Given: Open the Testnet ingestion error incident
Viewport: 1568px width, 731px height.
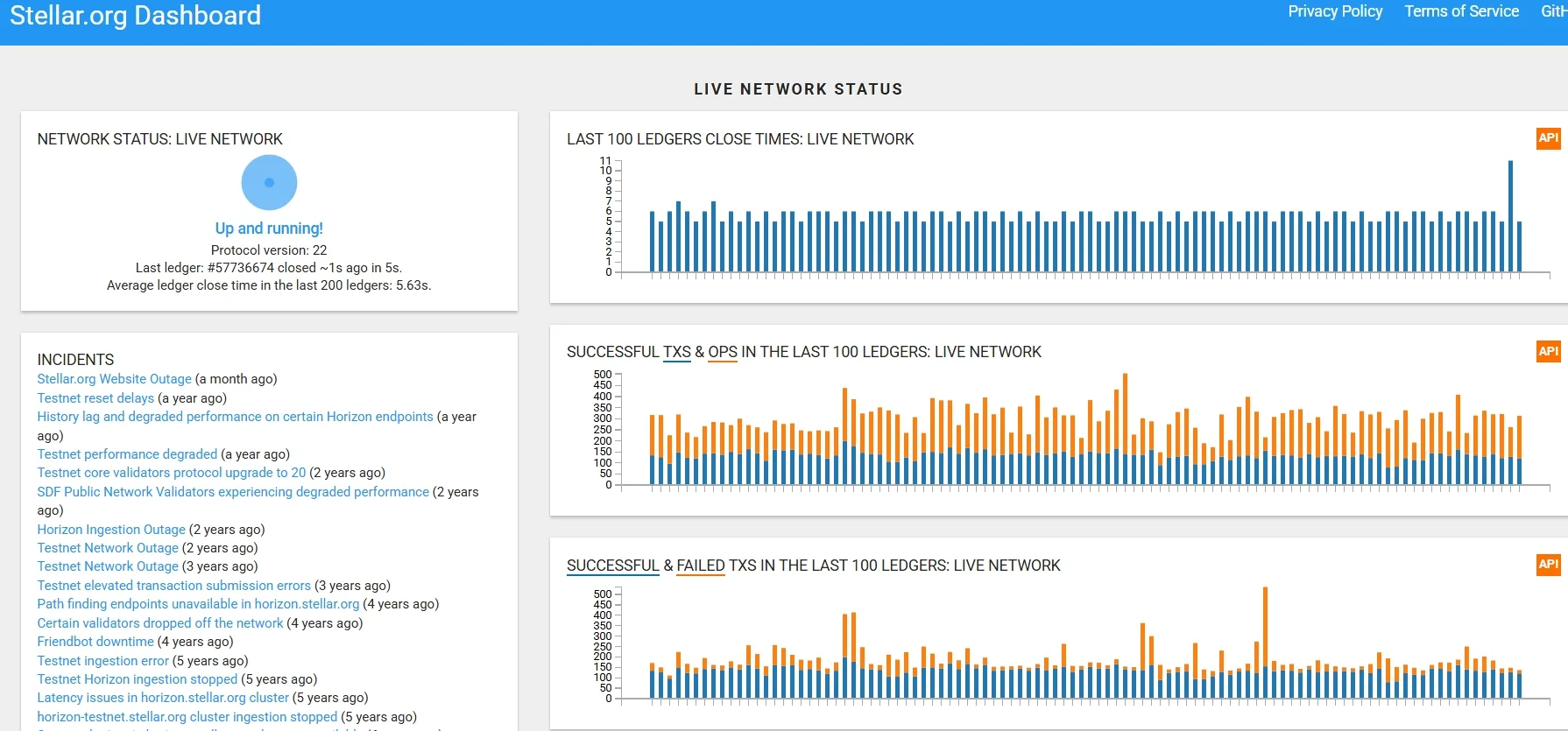Looking at the screenshot, I should [102, 661].
